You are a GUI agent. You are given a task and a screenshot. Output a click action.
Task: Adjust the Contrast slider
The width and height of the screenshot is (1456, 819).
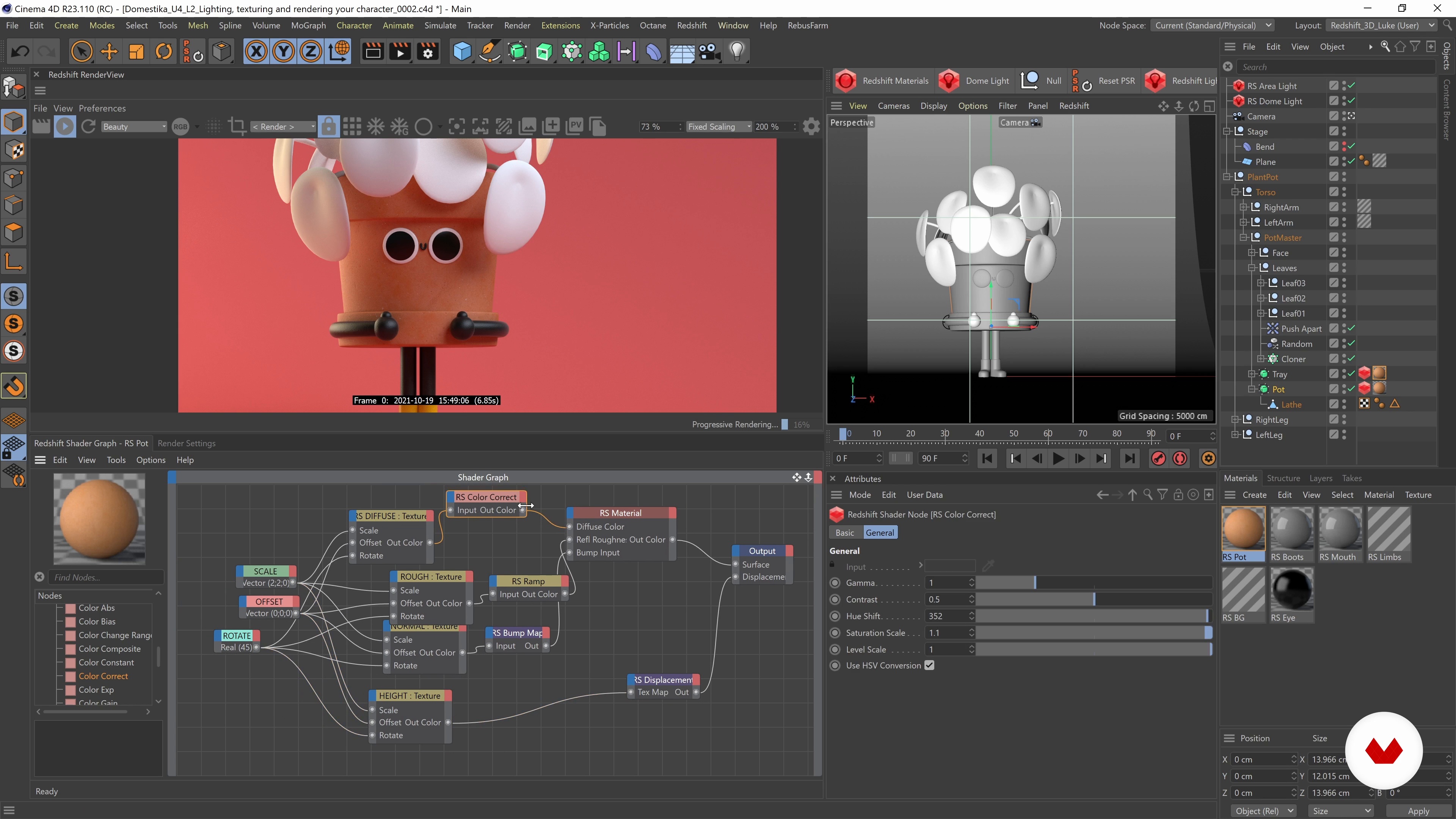(x=1094, y=599)
